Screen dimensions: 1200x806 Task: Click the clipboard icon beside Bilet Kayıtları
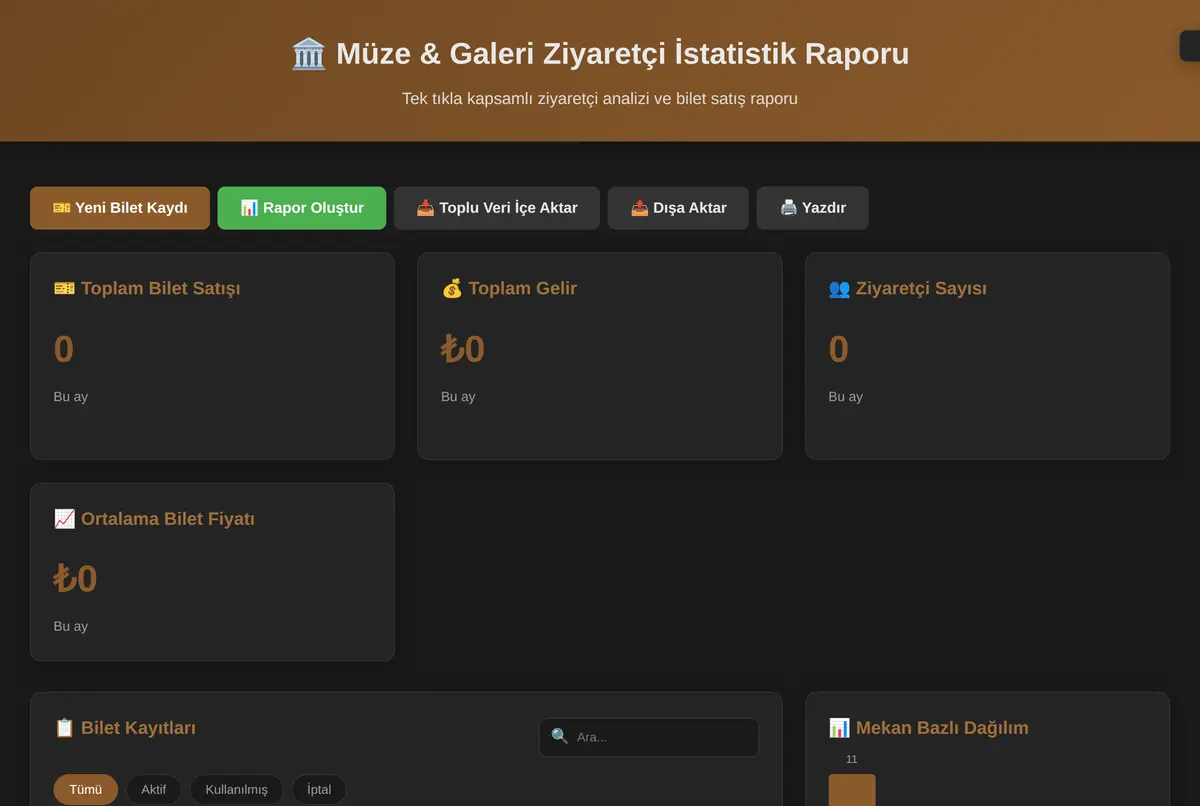click(x=64, y=728)
